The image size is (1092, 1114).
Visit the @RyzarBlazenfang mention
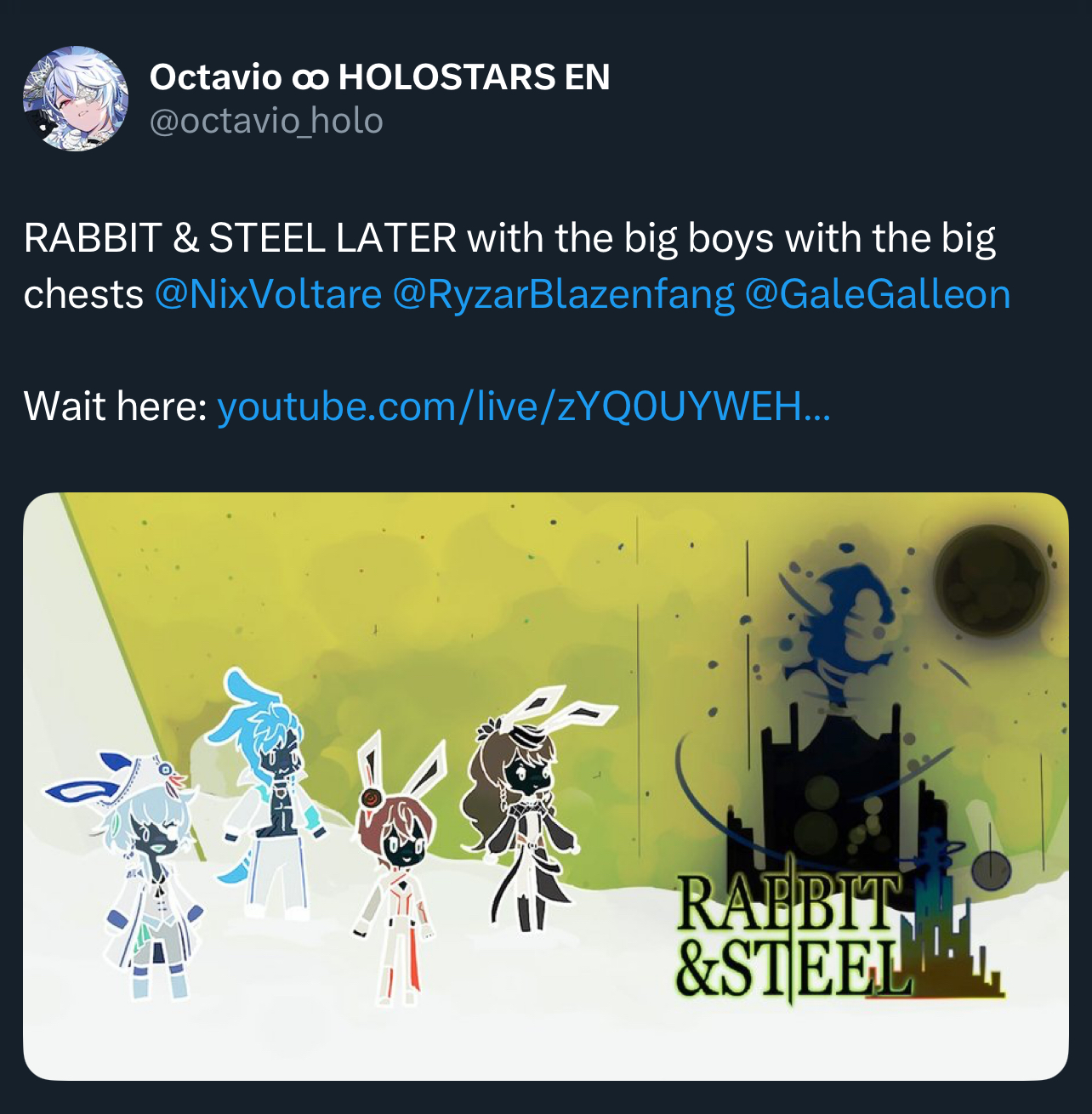[x=563, y=294]
